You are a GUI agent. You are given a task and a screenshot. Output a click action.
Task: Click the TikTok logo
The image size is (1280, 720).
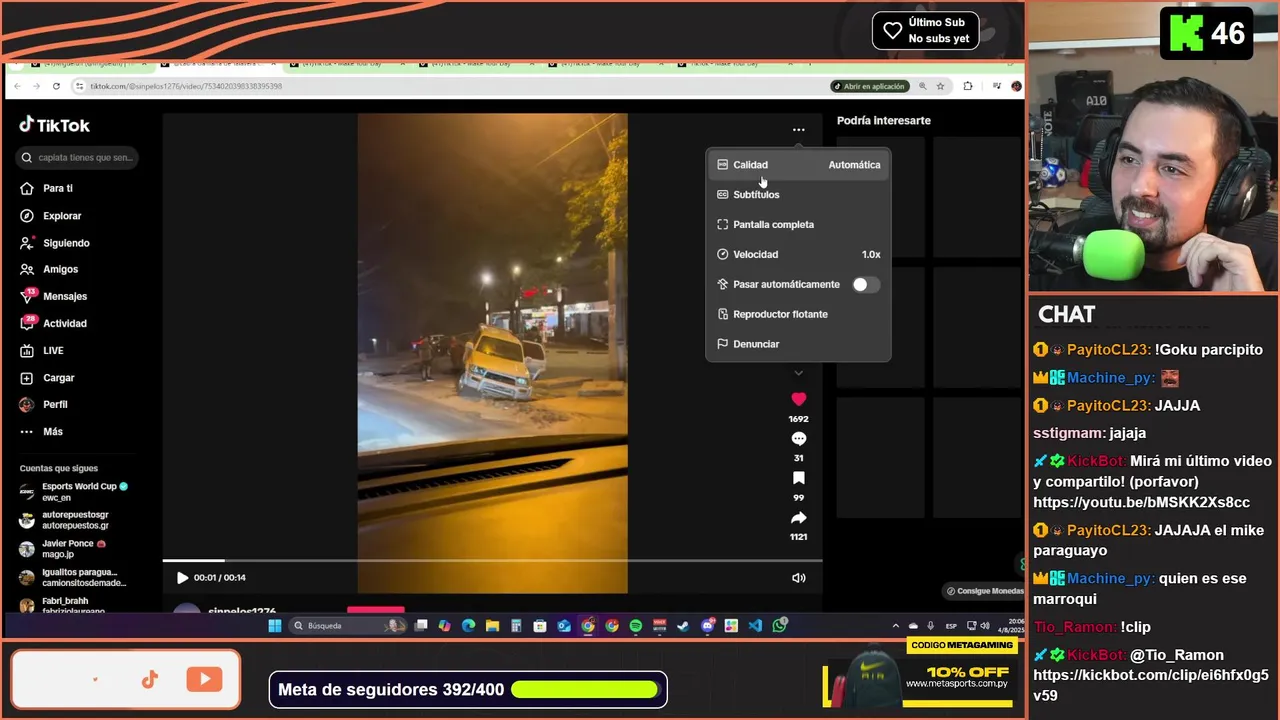(55, 125)
